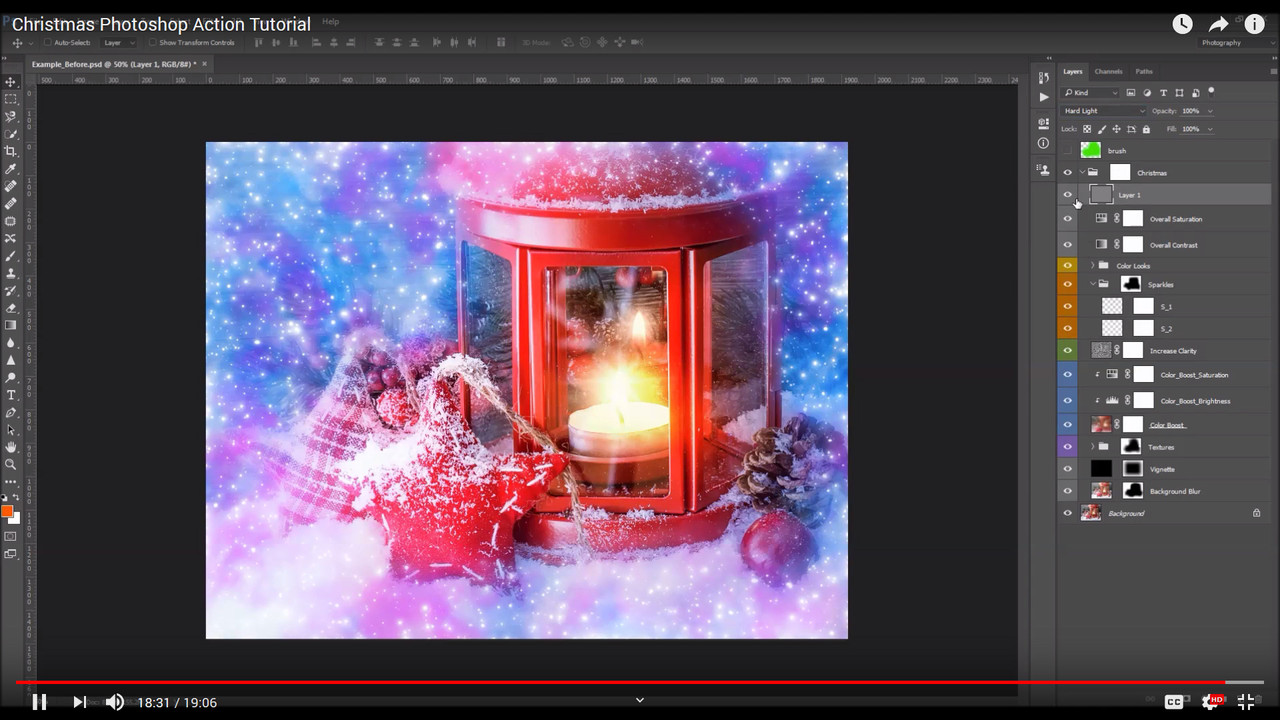The height and width of the screenshot is (720, 1280).
Task: Hide the Vignette layer
Action: click(x=1067, y=469)
